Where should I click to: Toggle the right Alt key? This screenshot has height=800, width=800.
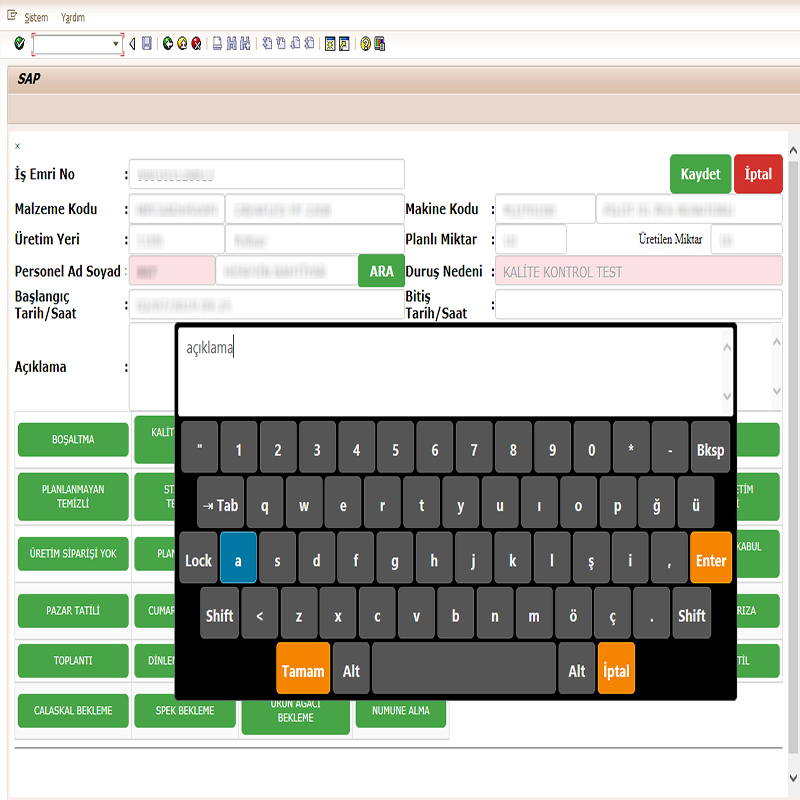[x=577, y=668]
